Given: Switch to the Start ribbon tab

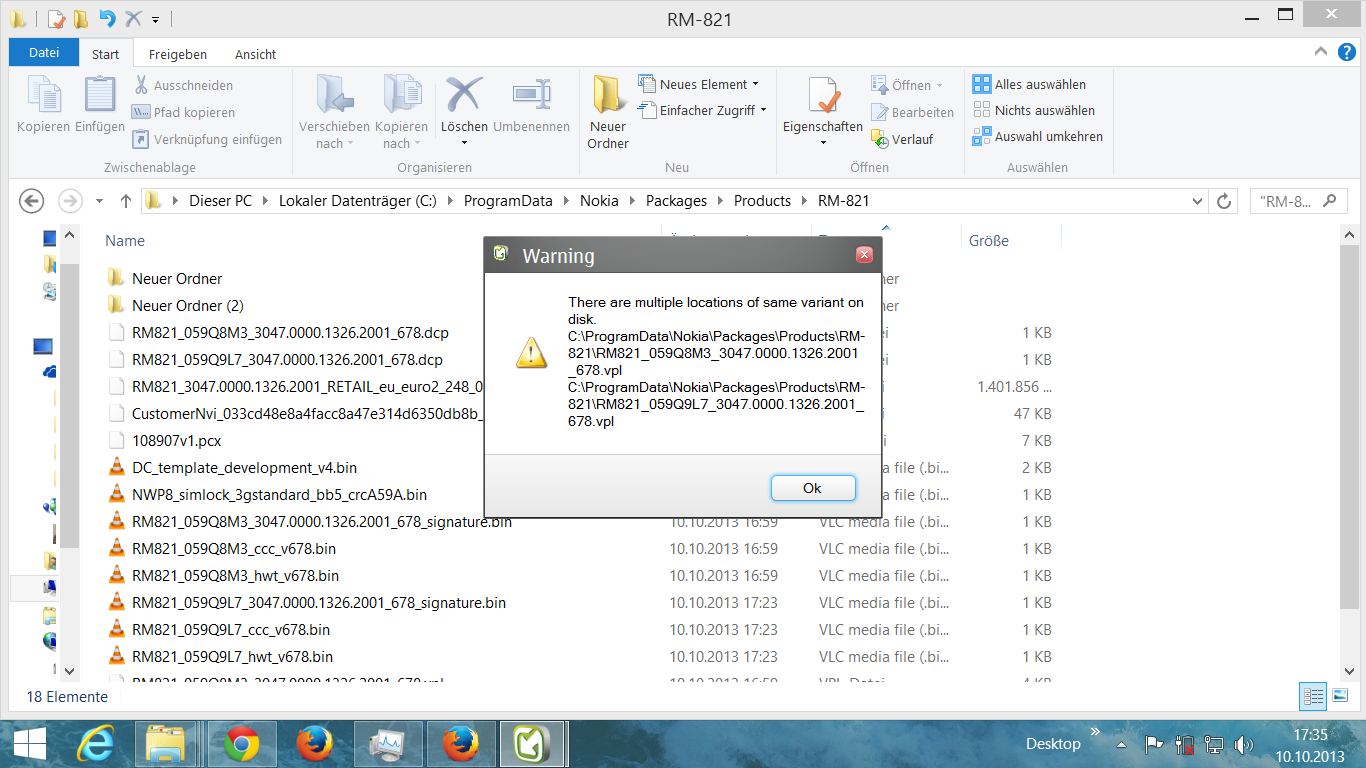Looking at the screenshot, I should pos(105,54).
